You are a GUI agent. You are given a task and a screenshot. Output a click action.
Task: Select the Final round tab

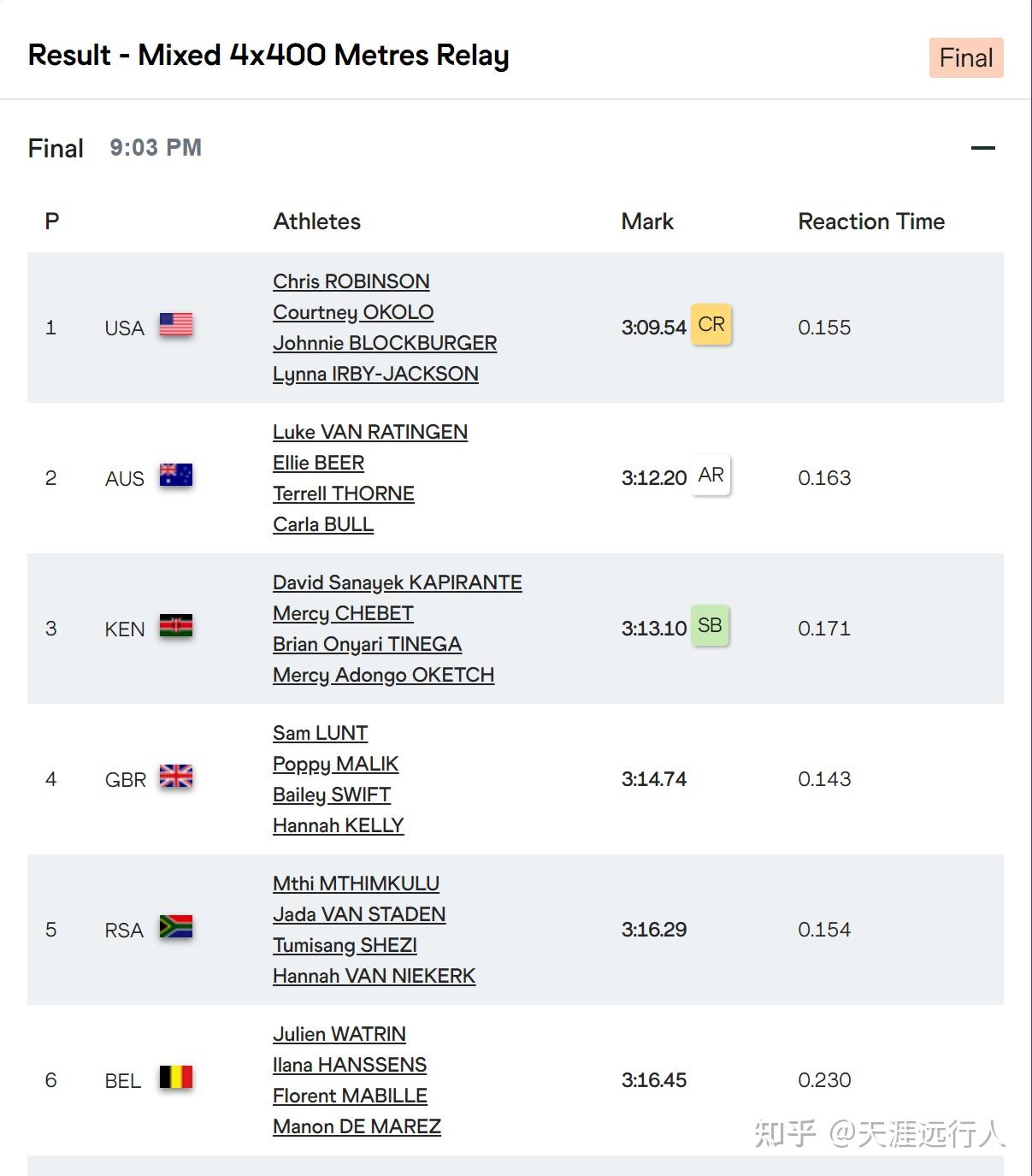tap(966, 58)
